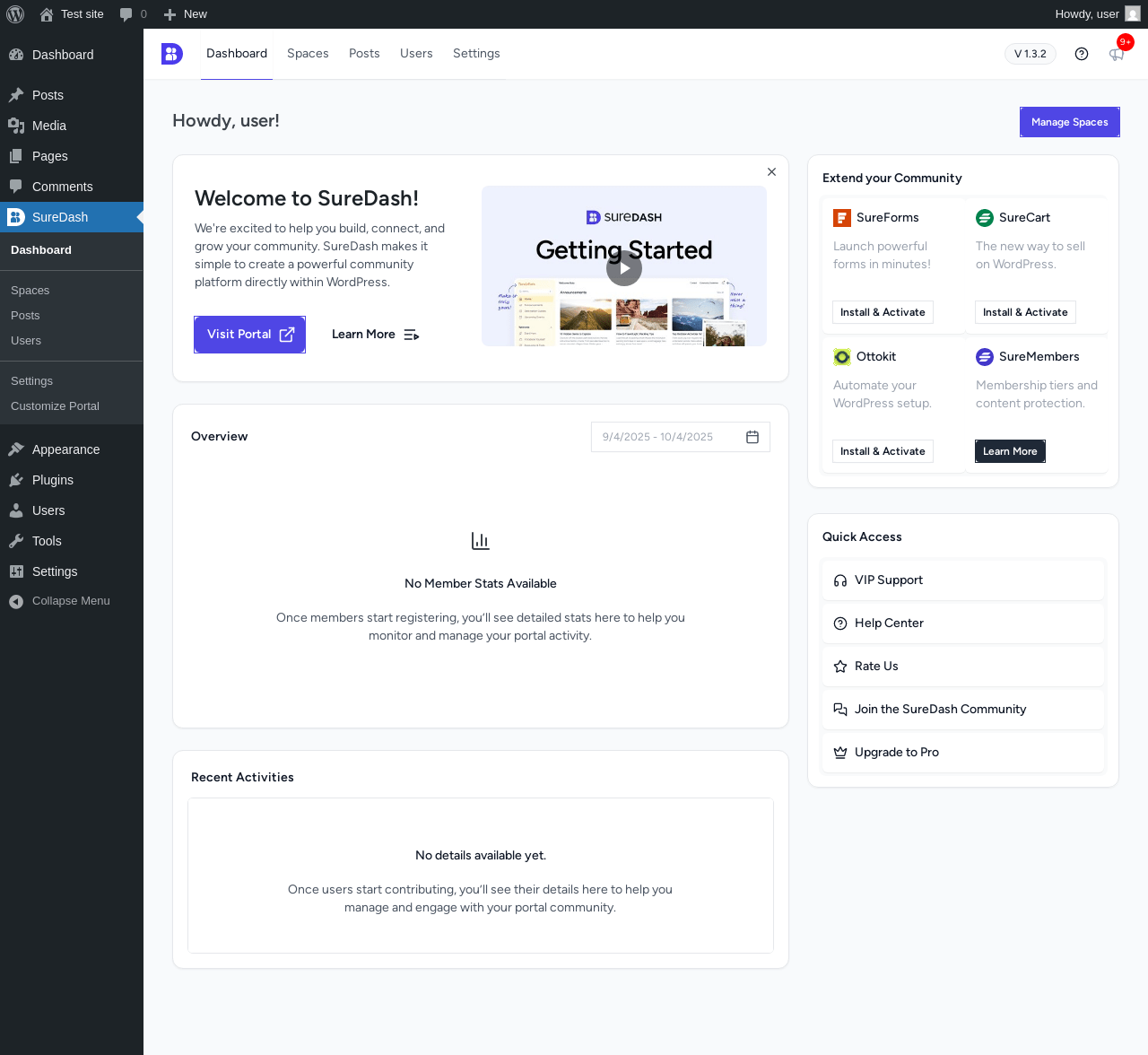Click the WordPress logo in admin bar

pos(15,14)
